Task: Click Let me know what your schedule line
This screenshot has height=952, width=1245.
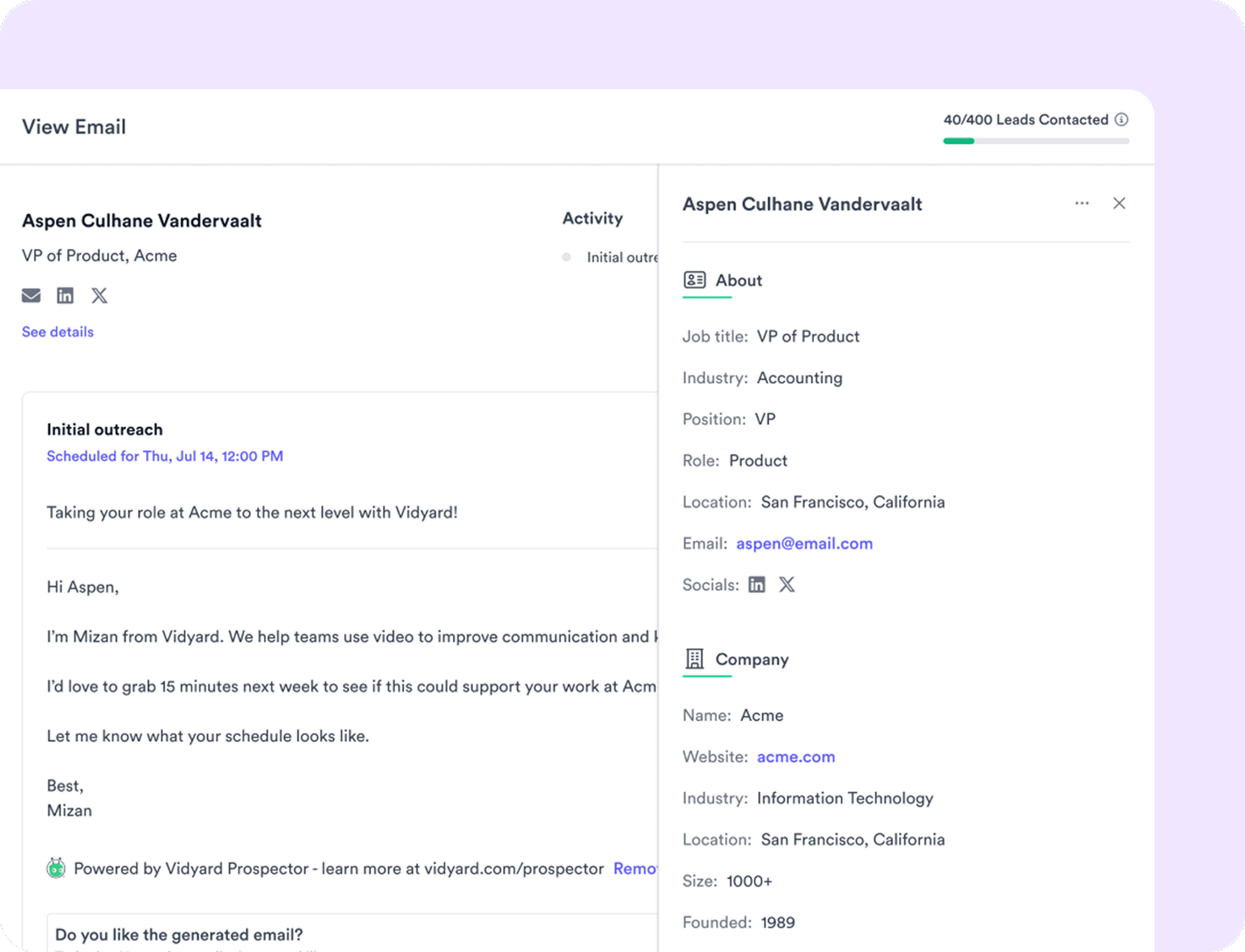Action: point(208,736)
